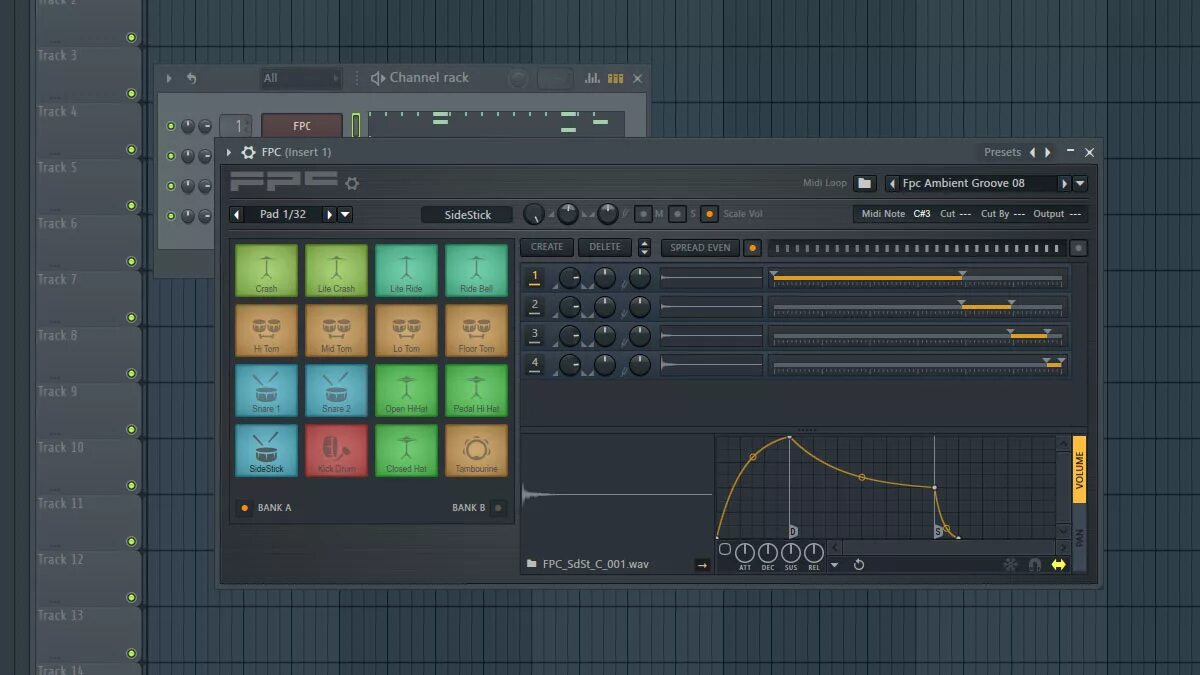This screenshot has height=675, width=1200.
Task: Trigger the Crash pad
Action: 266,270
